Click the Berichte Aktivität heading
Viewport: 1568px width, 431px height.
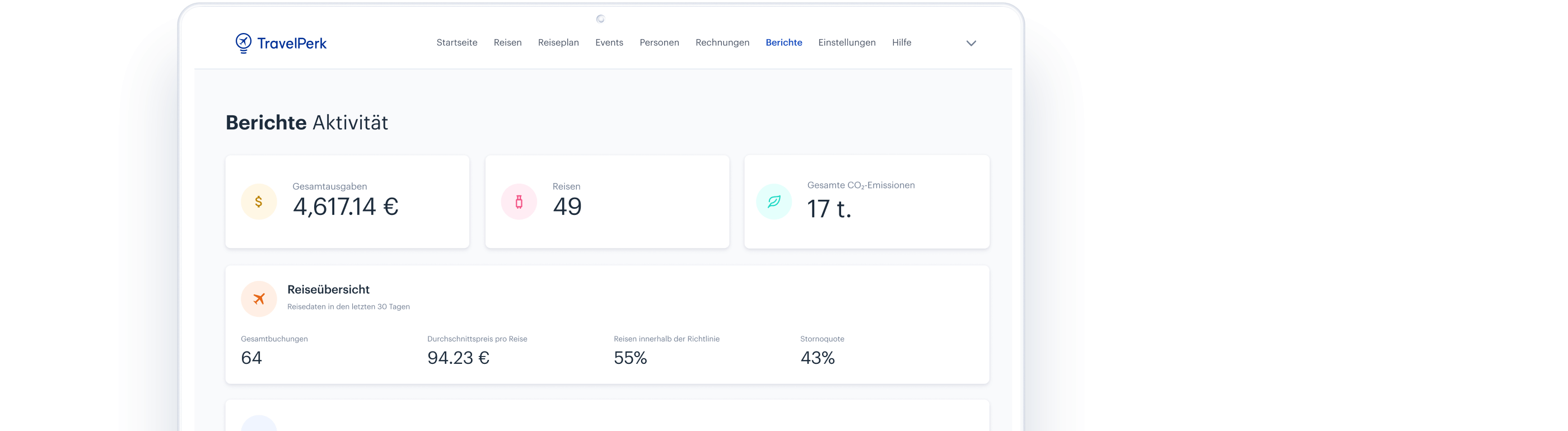pos(307,123)
